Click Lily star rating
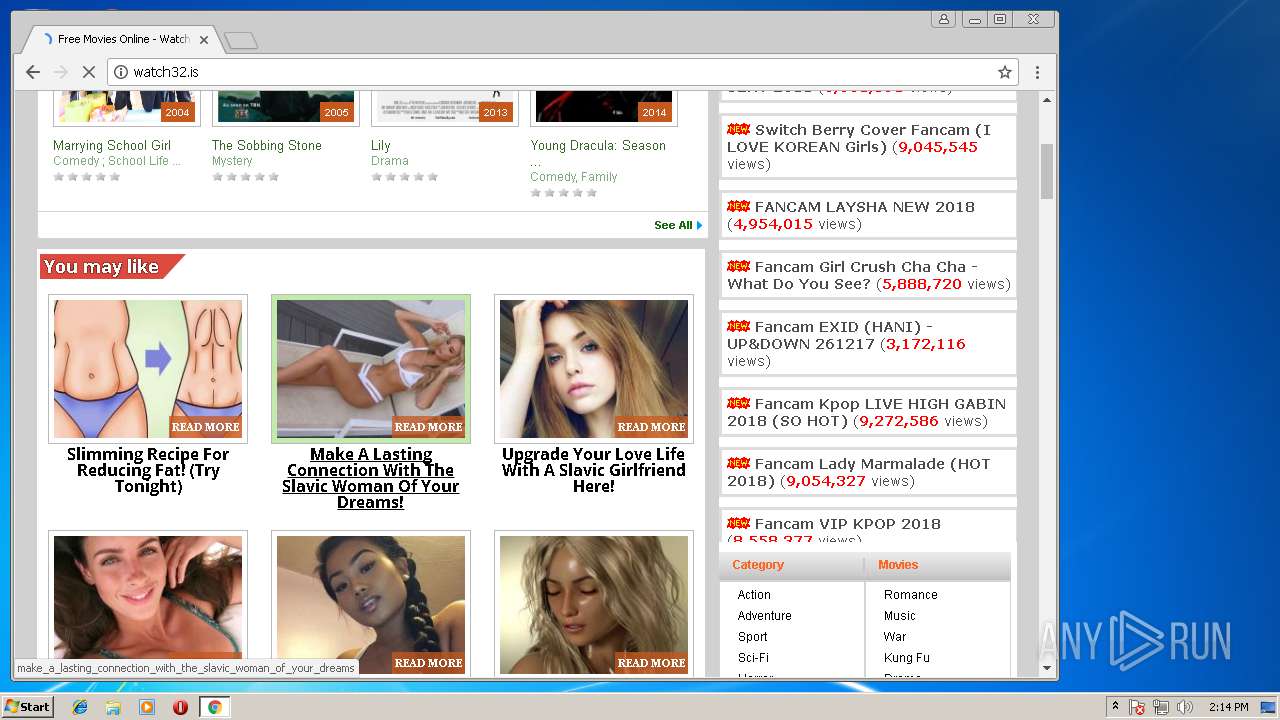Image resolution: width=1280 pixels, height=720 pixels. point(405,177)
